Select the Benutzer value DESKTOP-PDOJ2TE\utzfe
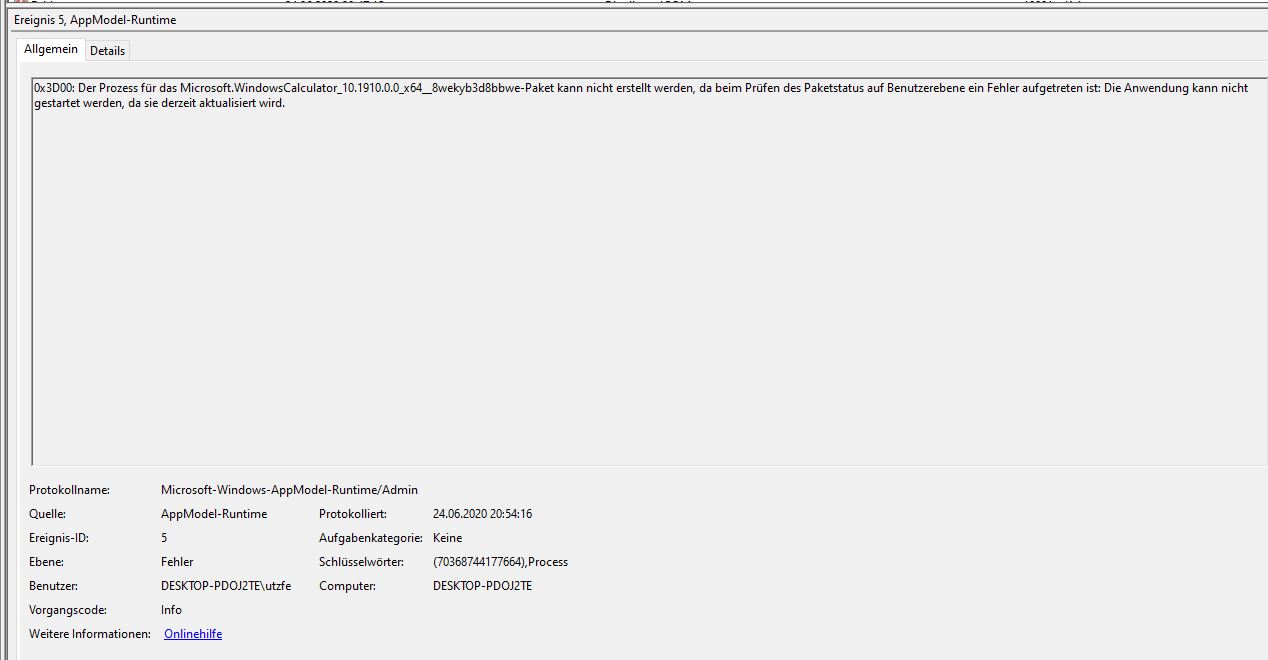 (x=226, y=586)
